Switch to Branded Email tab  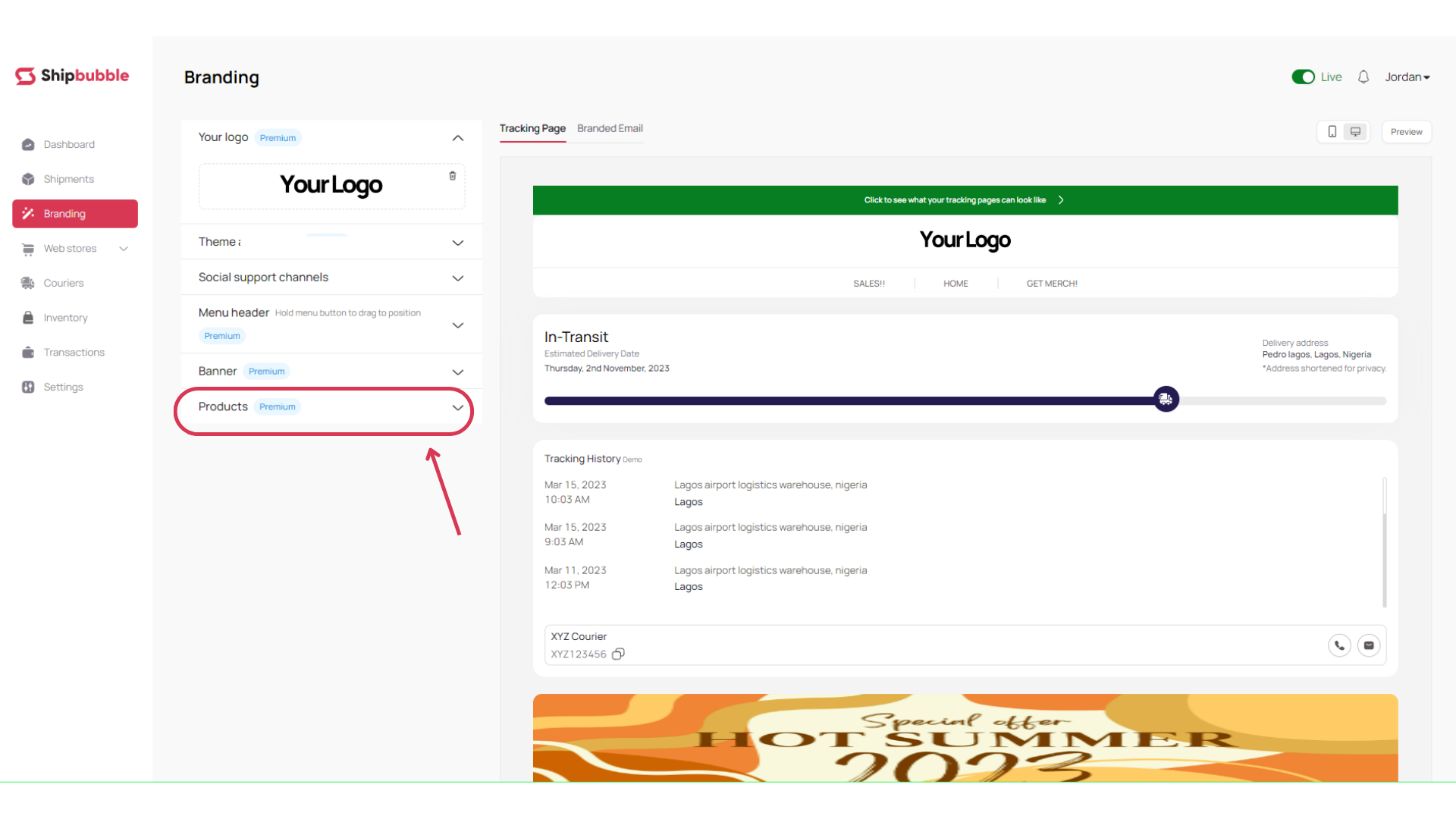610,128
